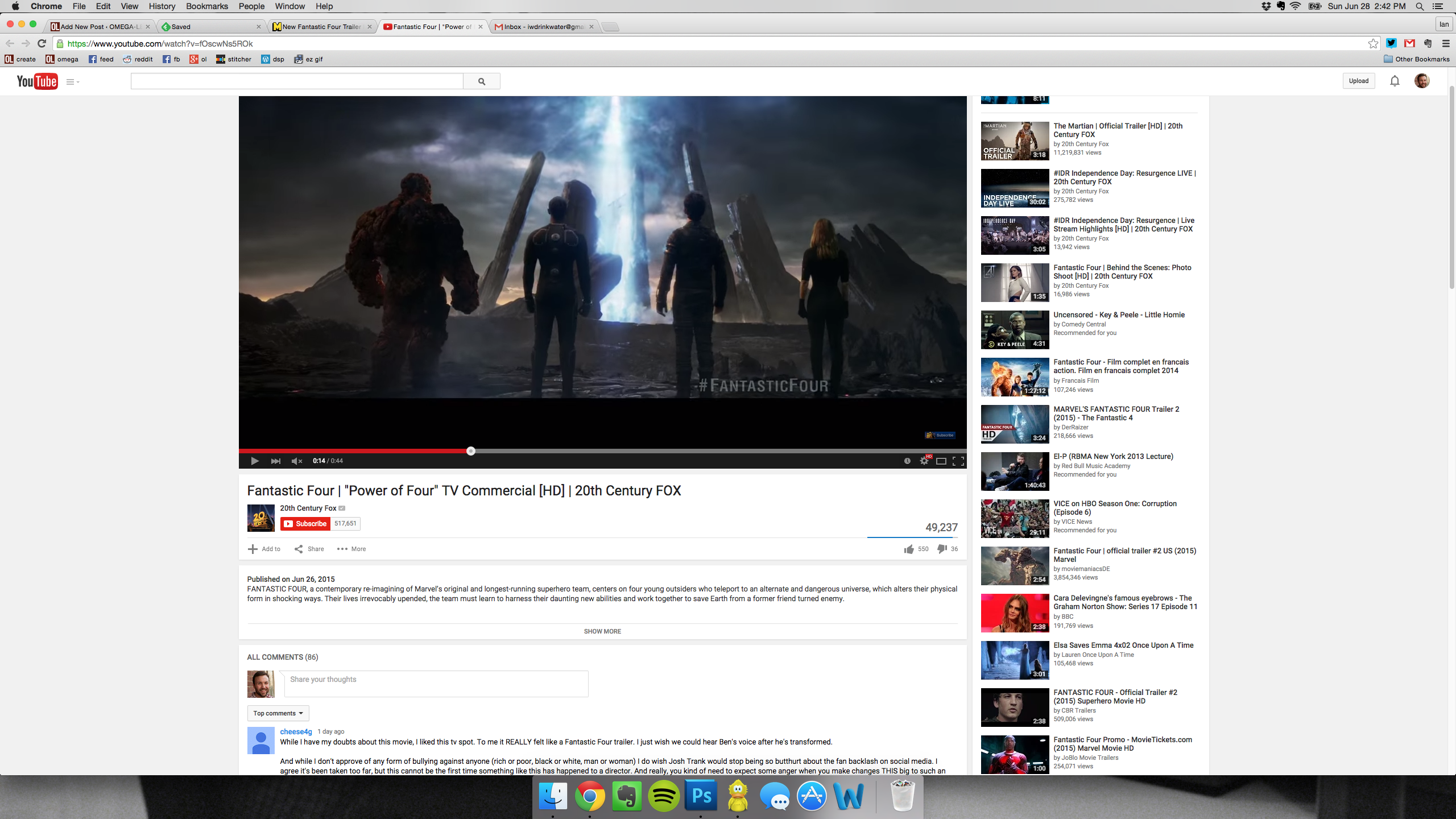The height and width of the screenshot is (819, 1456).
Task: Open video settings gear icon
Action: pos(924,461)
